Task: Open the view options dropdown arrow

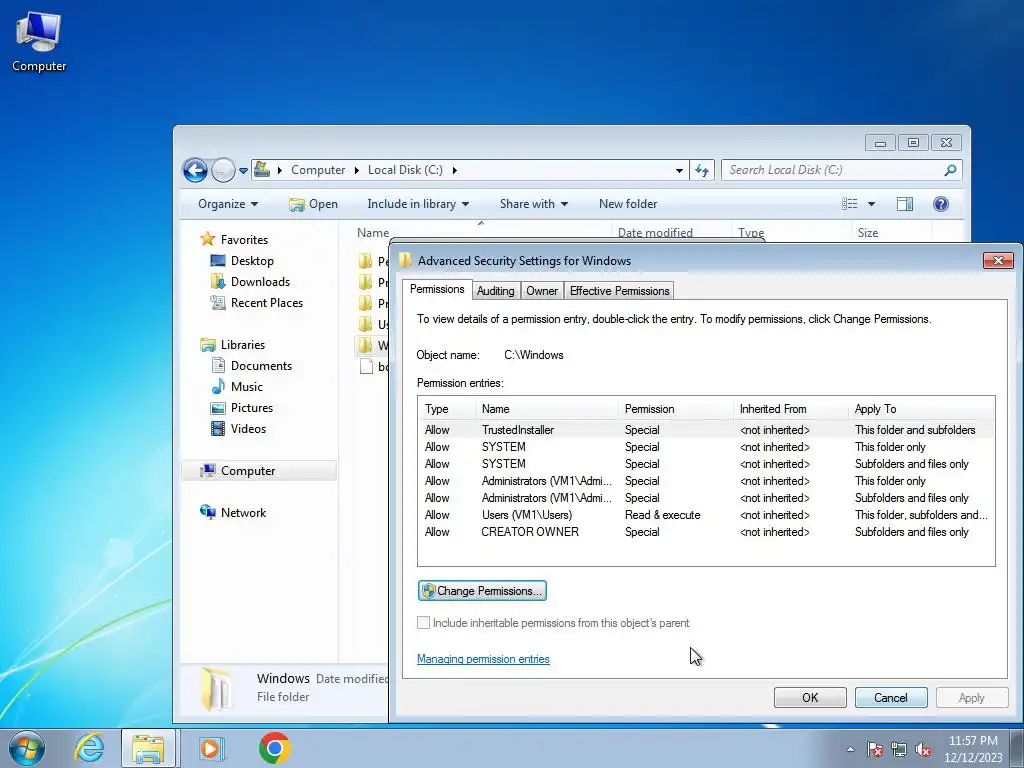Action: click(x=871, y=204)
